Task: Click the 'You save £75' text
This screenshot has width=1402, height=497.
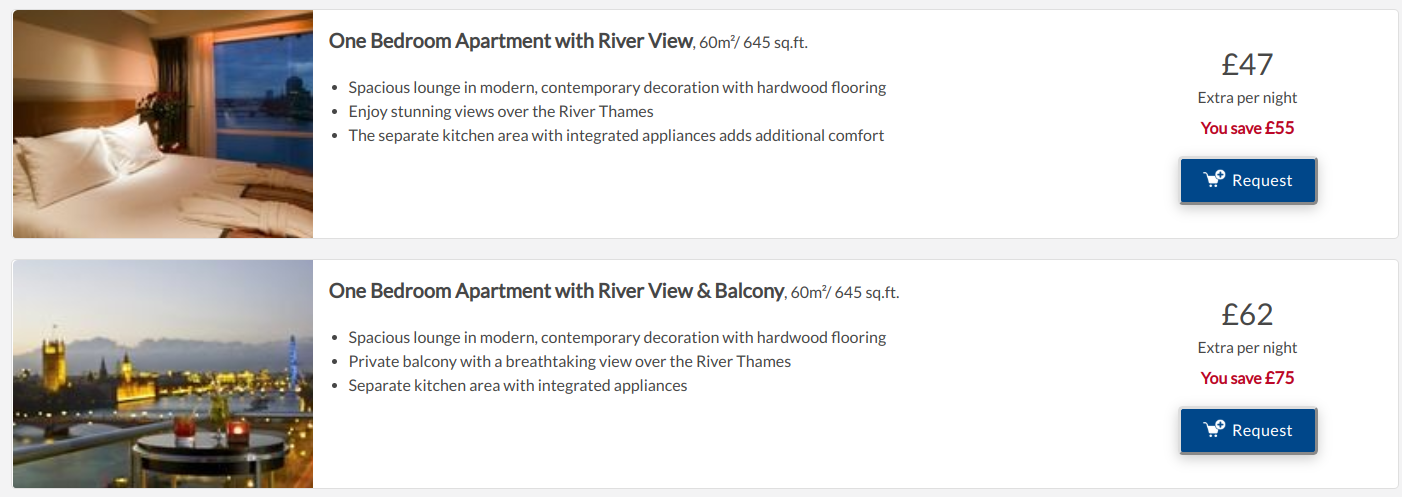Action: click(x=1247, y=378)
